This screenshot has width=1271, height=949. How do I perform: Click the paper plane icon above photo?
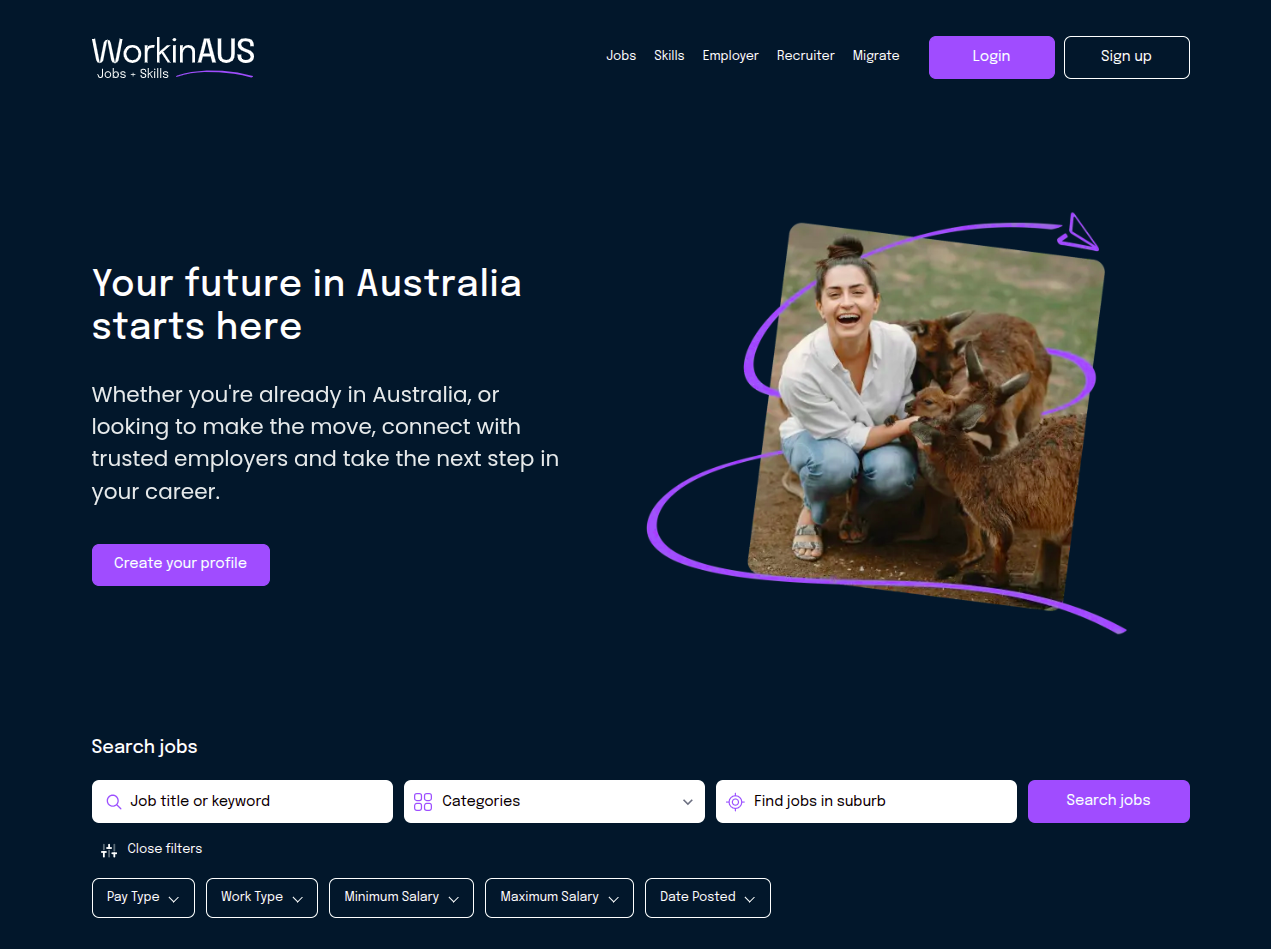click(1079, 232)
